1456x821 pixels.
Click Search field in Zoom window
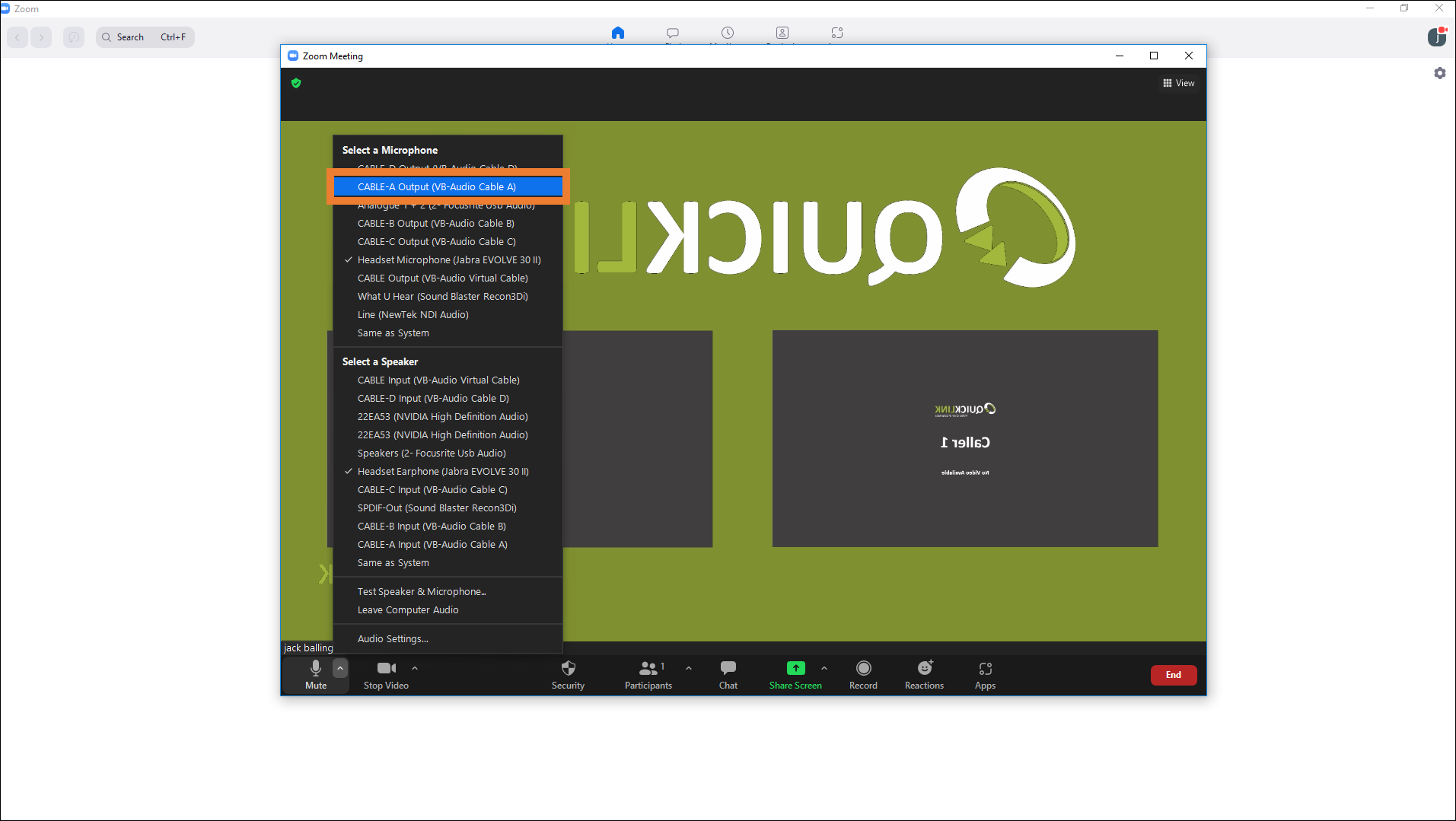(x=145, y=37)
